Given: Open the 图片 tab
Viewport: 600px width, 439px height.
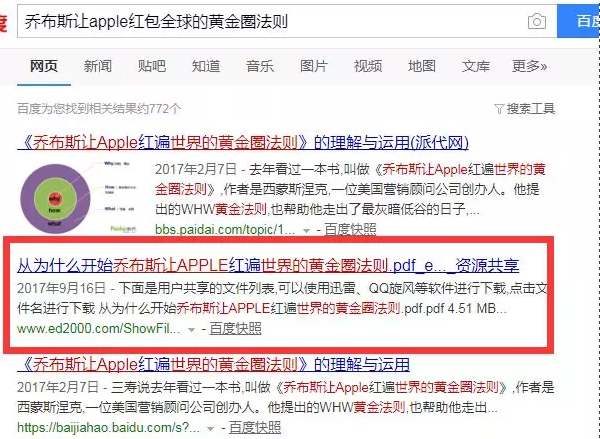Looking at the screenshot, I should pyautogui.click(x=314, y=66).
